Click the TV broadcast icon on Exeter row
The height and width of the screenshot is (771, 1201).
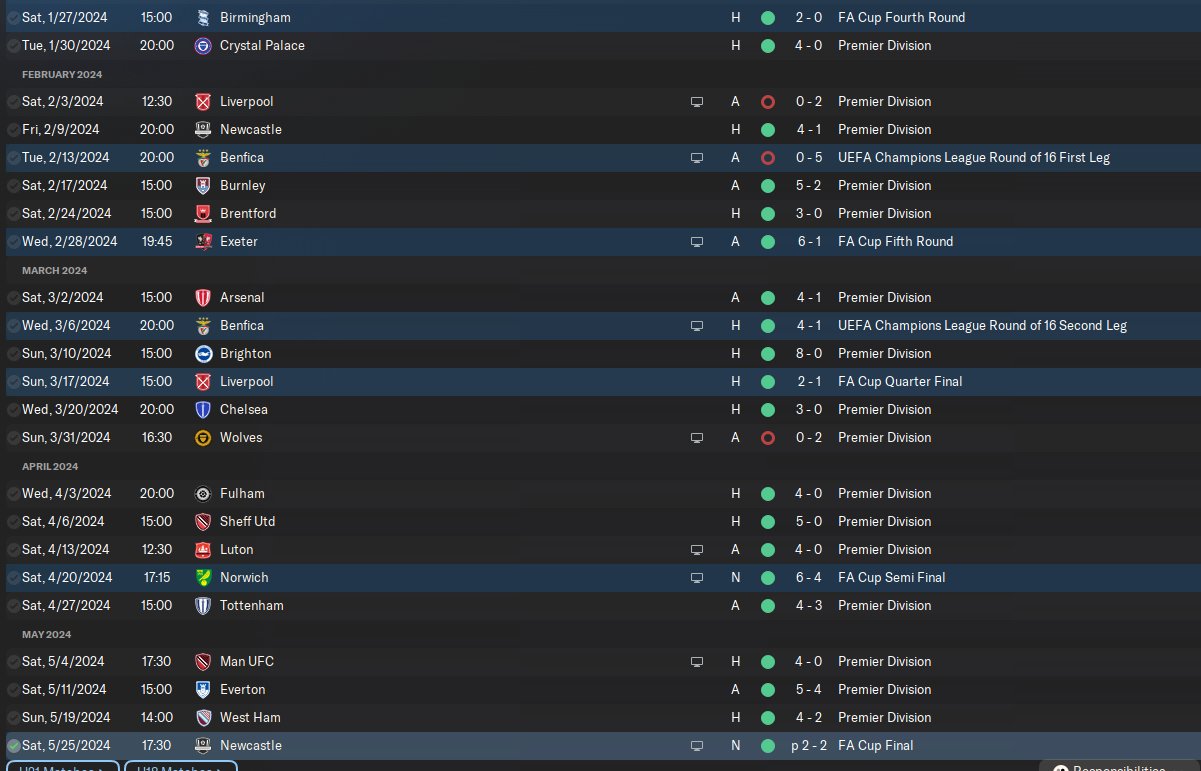697,241
